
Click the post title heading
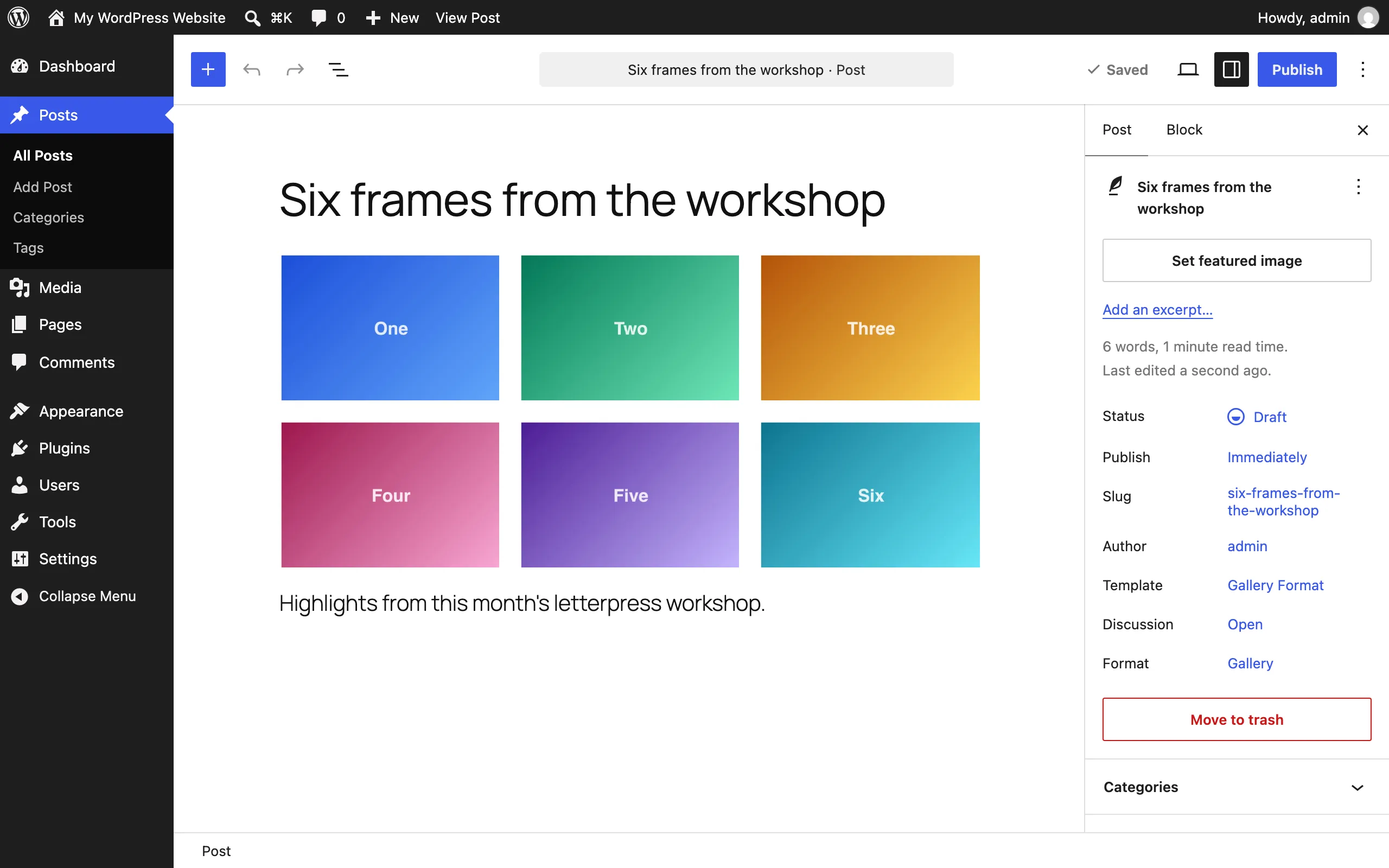coord(582,200)
